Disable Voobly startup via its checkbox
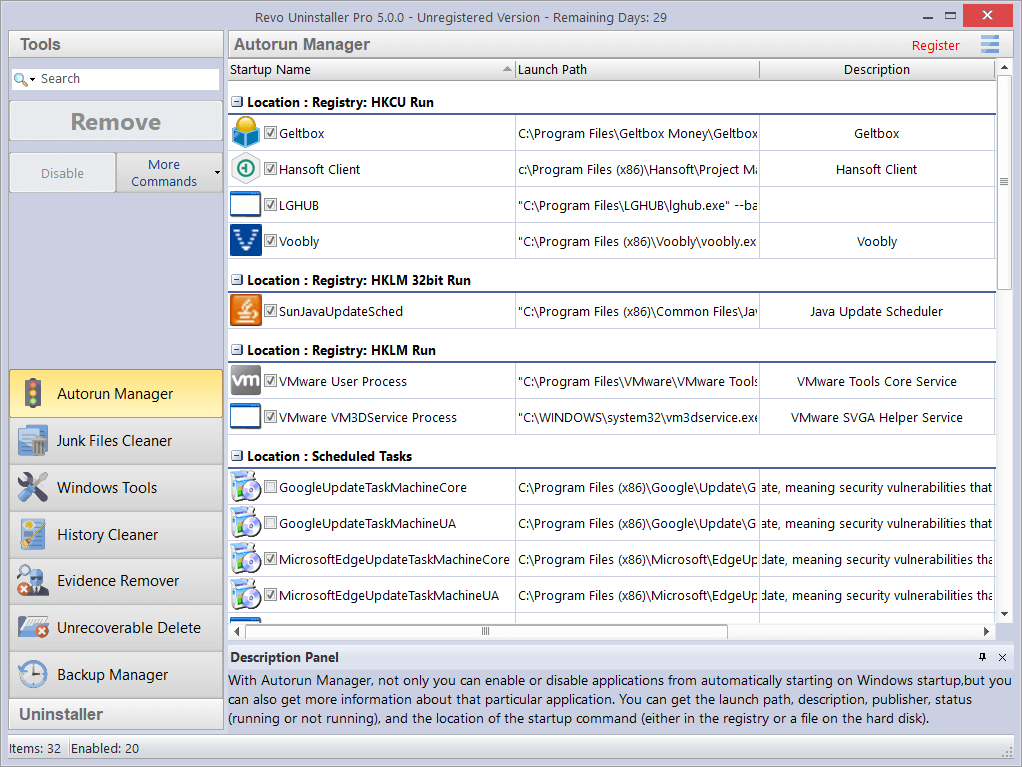1022x767 pixels. point(270,240)
